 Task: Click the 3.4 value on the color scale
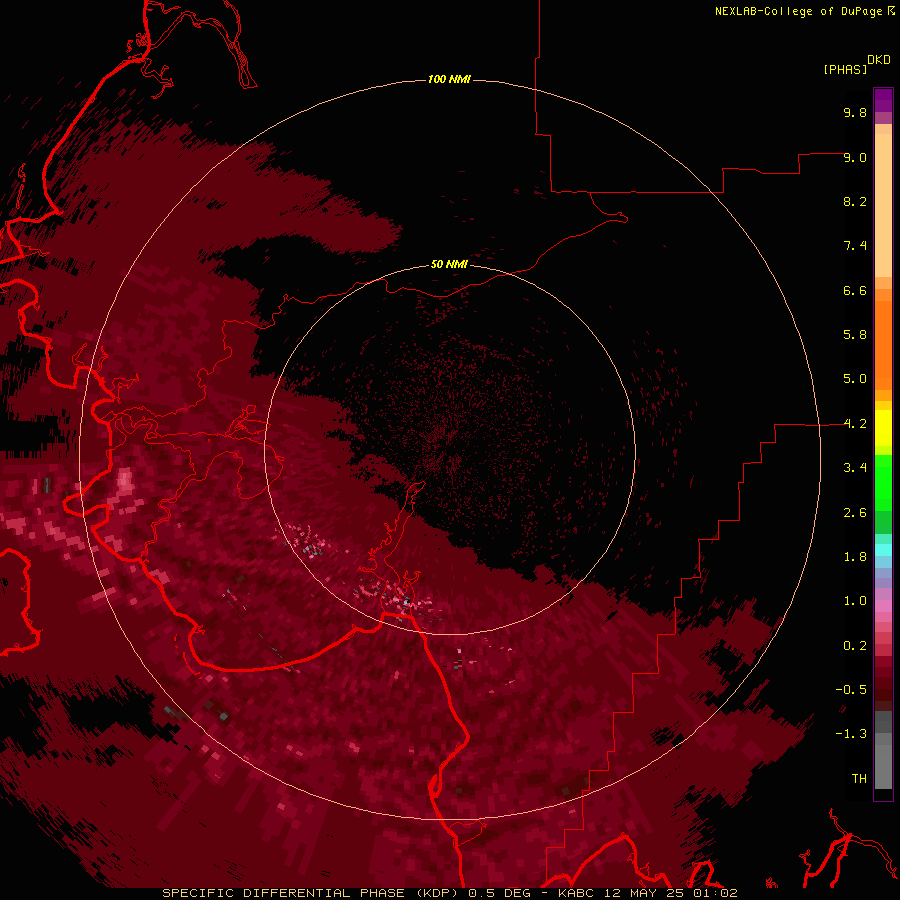click(855, 468)
